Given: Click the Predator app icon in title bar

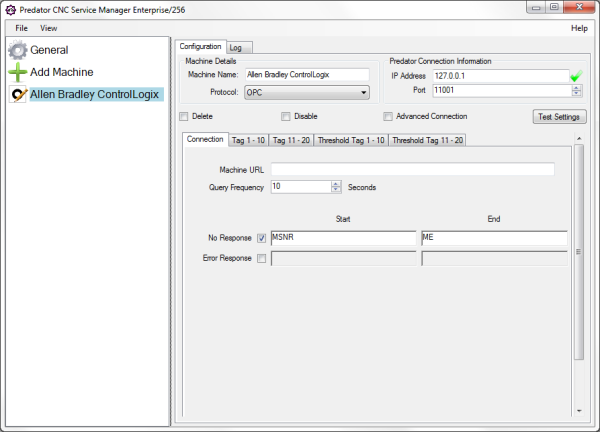Looking at the screenshot, I should click(x=10, y=9).
